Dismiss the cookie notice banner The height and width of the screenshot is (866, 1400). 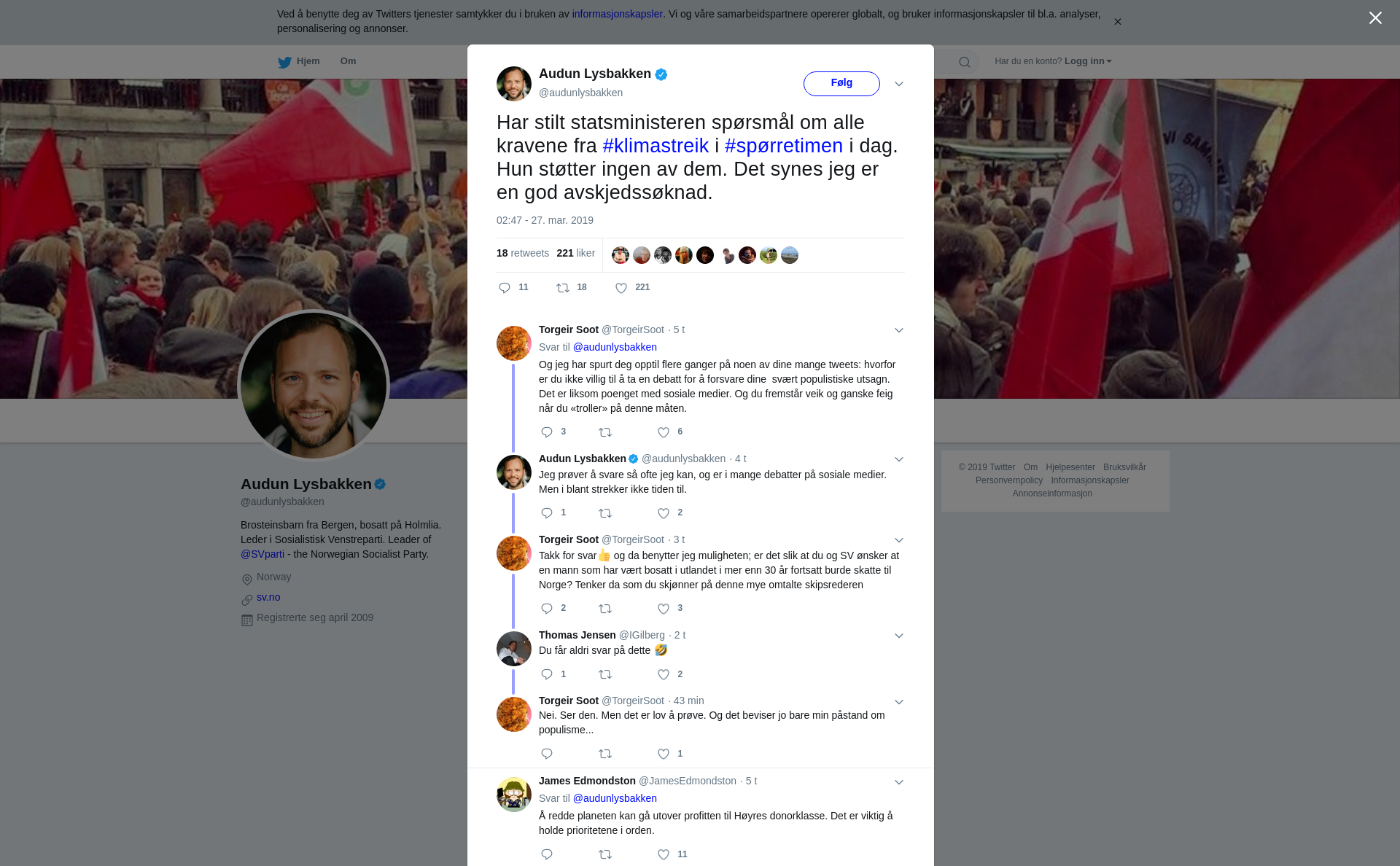pos(1117,22)
